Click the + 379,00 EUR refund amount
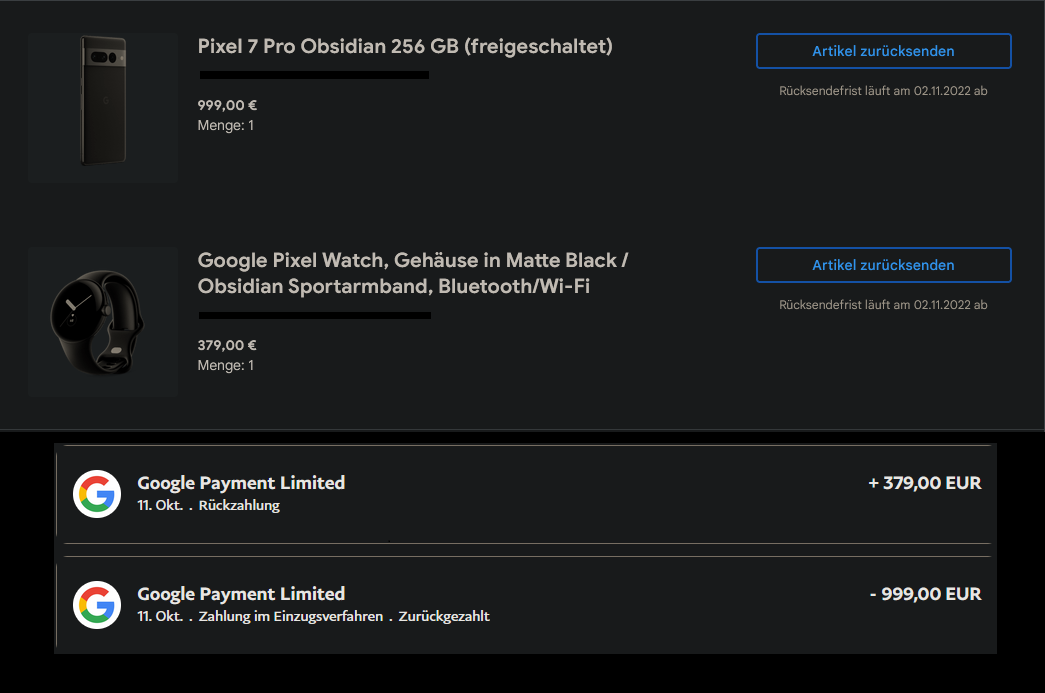 925,483
